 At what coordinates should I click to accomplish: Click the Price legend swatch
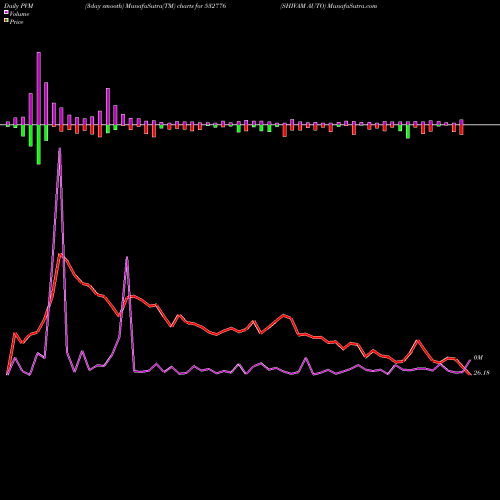[6, 21]
